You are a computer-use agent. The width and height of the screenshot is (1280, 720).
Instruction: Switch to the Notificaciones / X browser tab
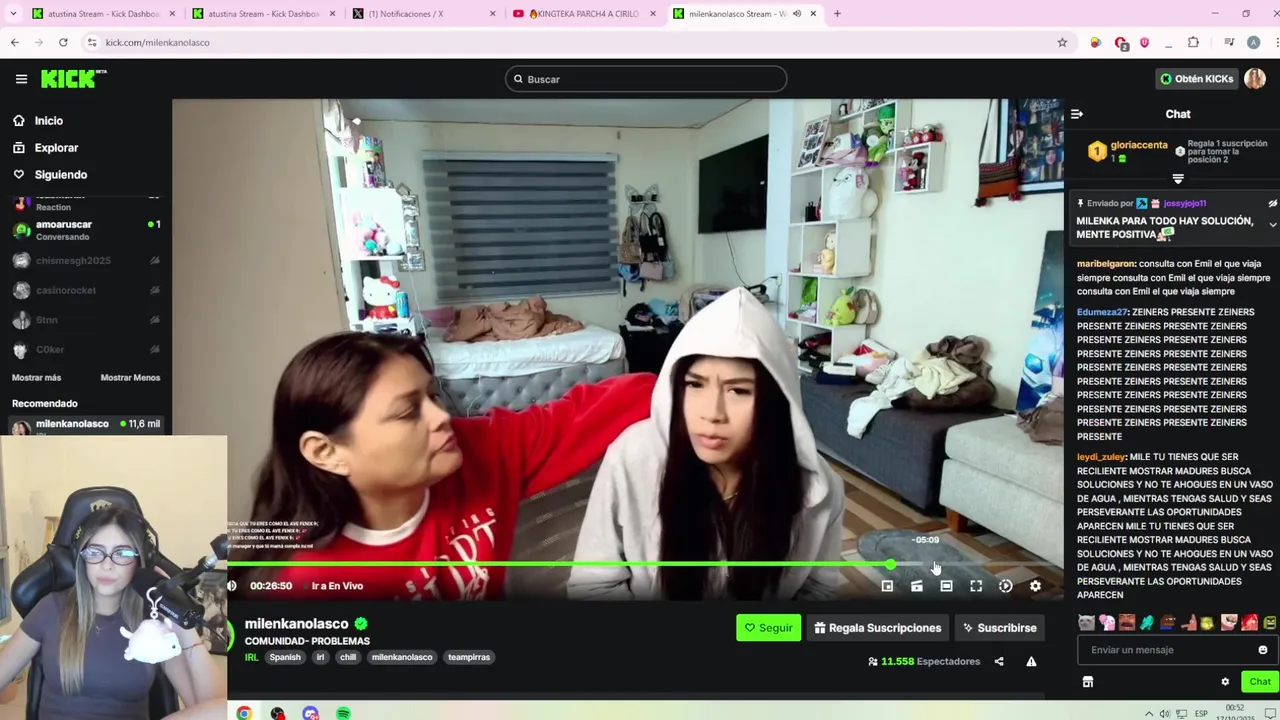[425, 14]
